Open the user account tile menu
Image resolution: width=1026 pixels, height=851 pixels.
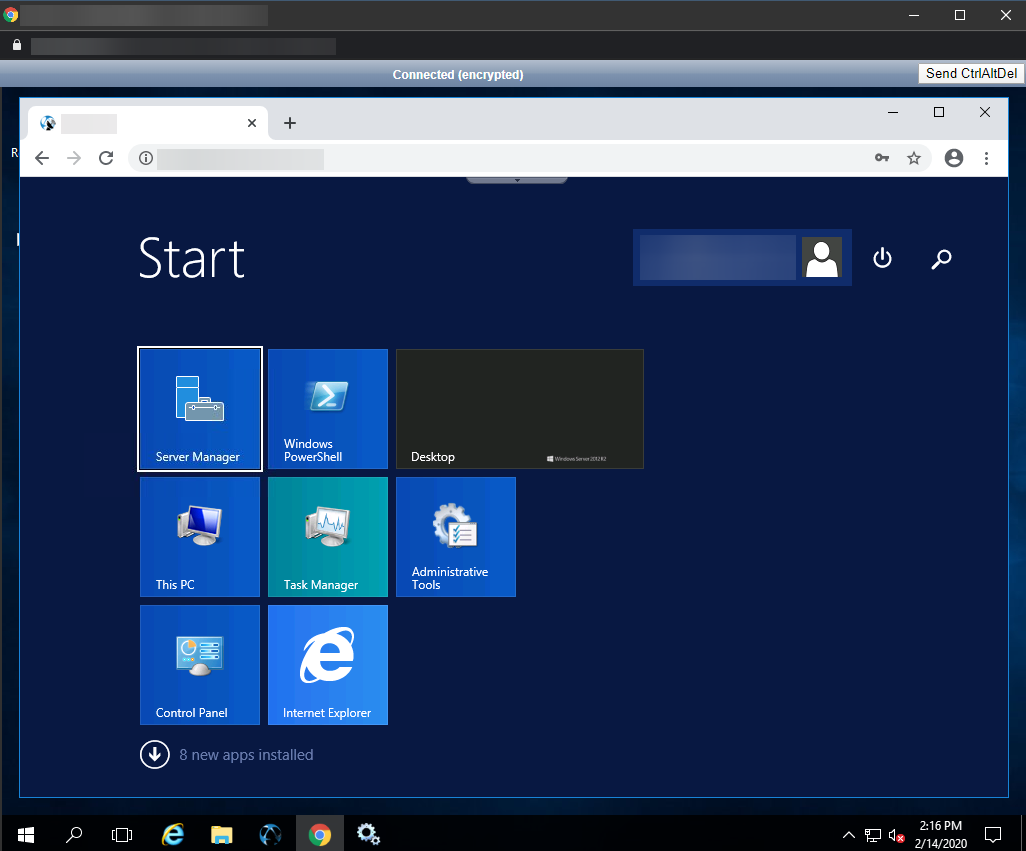coord(742,258)
